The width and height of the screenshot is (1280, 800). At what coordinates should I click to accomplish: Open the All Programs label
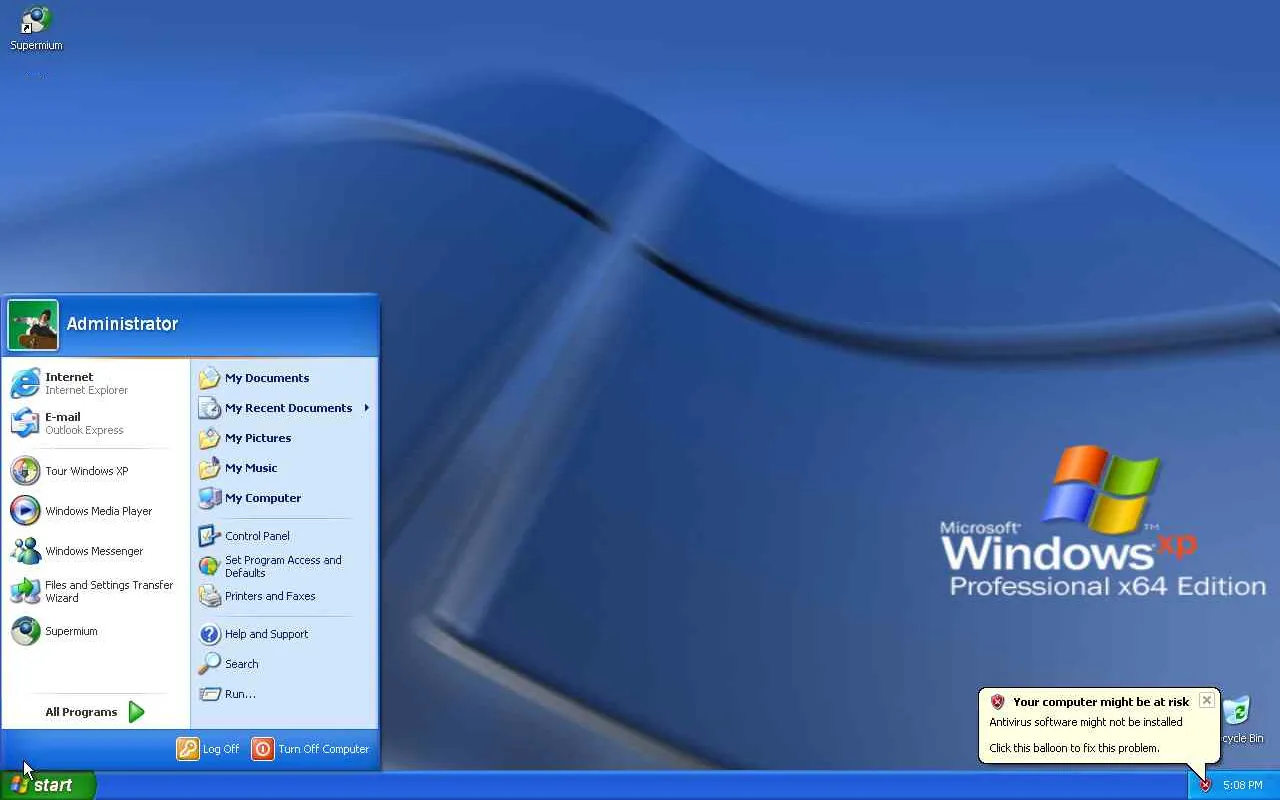(81, 712)
